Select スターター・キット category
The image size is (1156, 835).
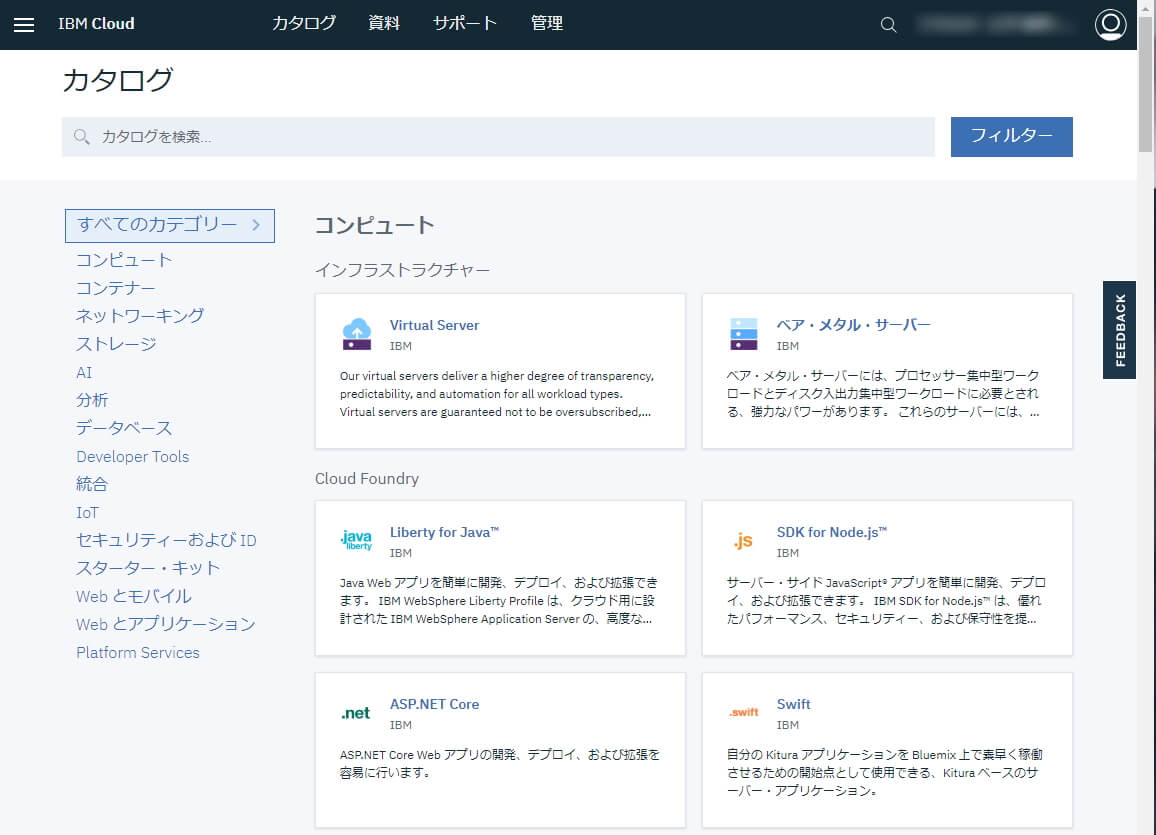(x=148, y=568)
